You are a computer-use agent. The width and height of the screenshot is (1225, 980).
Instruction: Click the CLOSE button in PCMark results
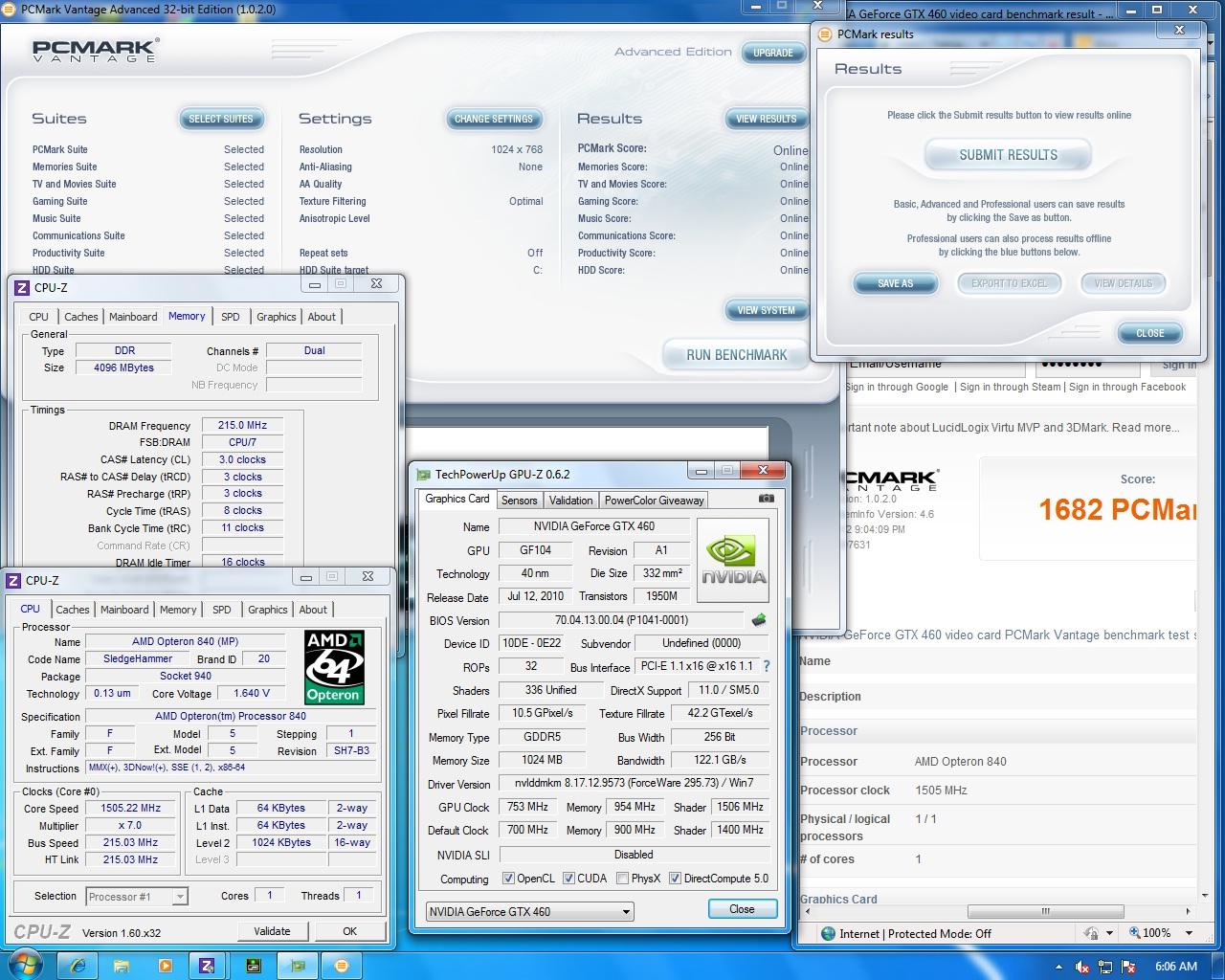(1150, 333)
